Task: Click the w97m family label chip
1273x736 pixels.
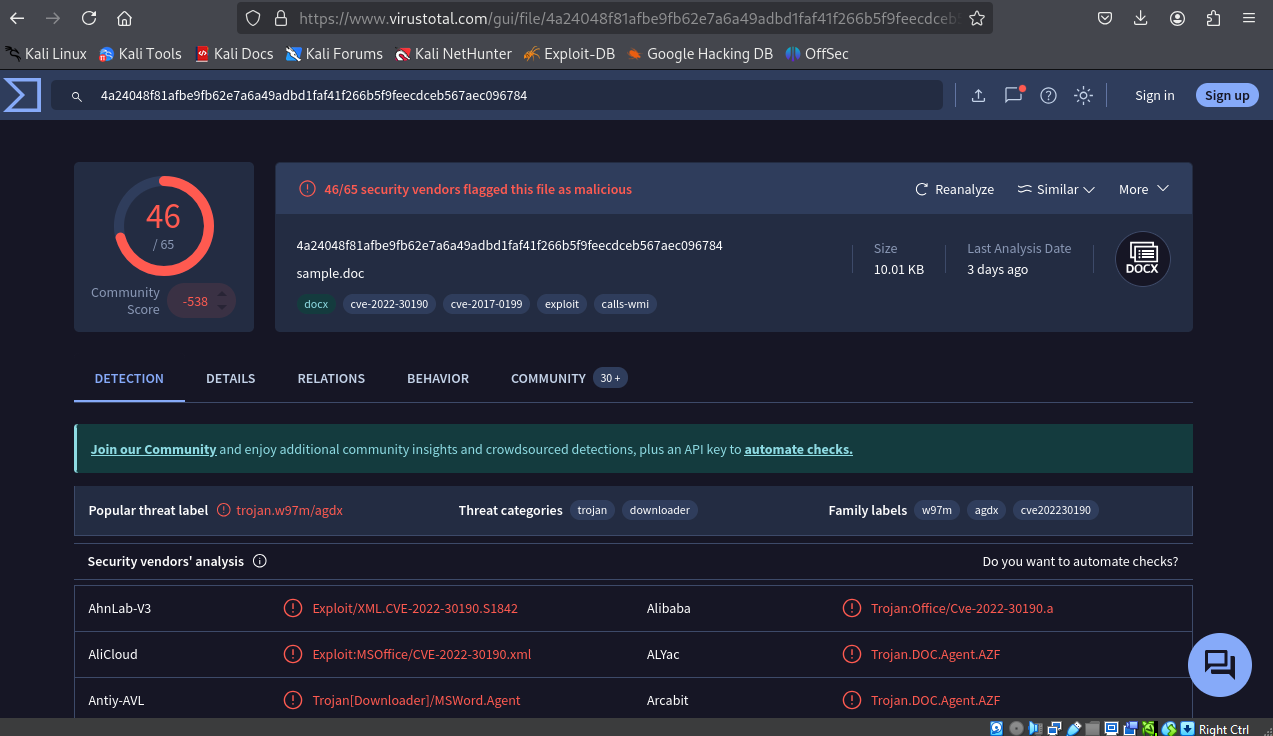Action: tap(937, 510)
